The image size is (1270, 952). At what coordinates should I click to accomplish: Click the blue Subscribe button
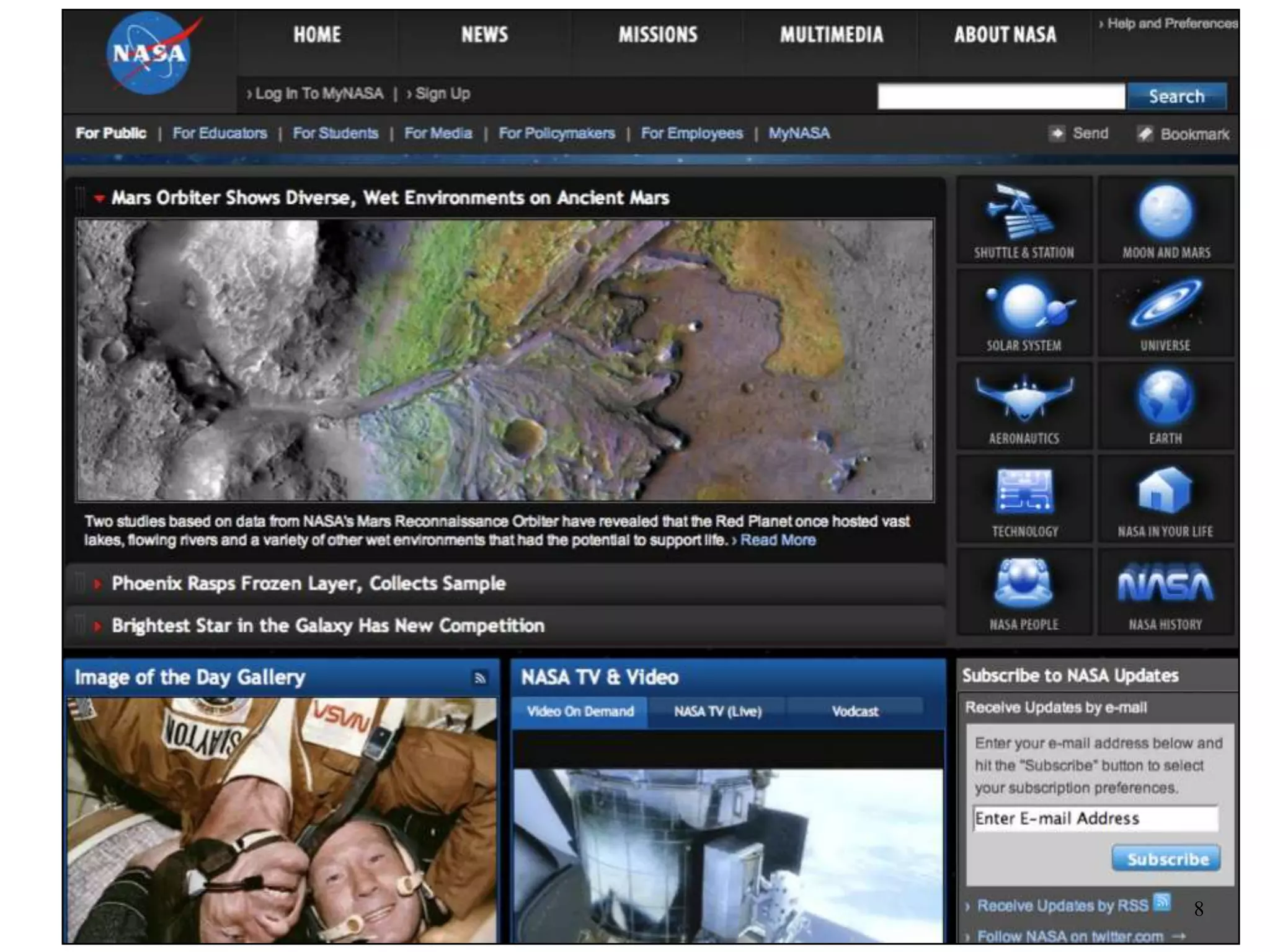click(1166, 859)
